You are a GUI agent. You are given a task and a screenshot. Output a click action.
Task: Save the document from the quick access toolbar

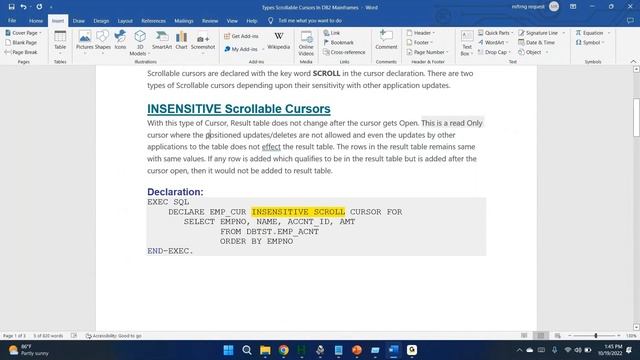pos(11,7)
